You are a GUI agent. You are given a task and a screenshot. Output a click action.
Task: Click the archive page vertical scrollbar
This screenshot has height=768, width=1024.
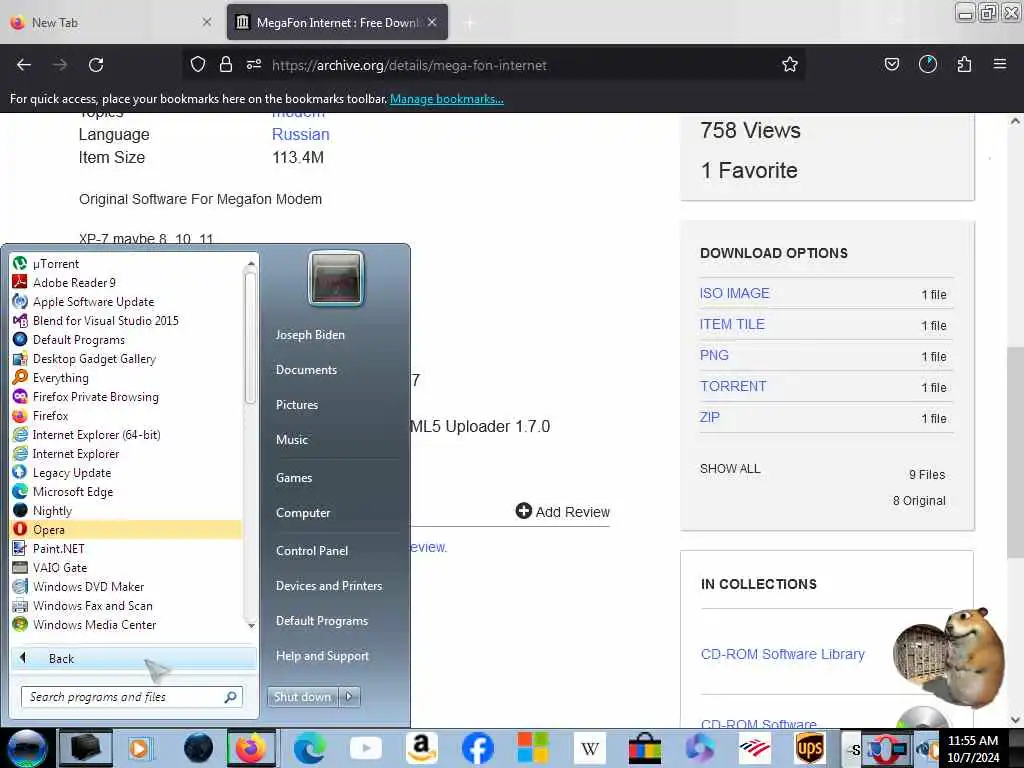[1015, 453]
